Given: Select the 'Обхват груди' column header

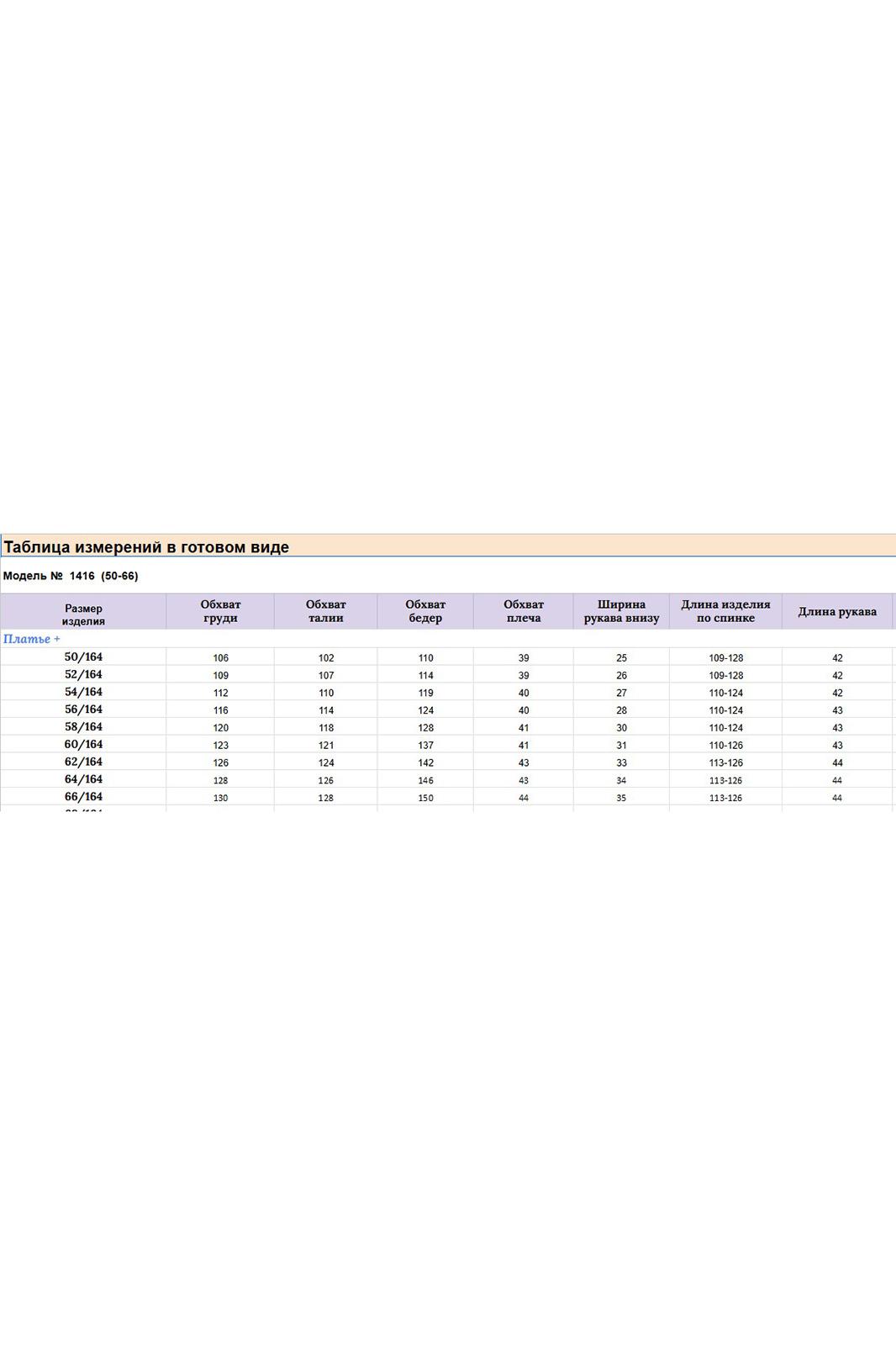Looking at the screenshot, I should pyautogui.click(x=220, y=611).
